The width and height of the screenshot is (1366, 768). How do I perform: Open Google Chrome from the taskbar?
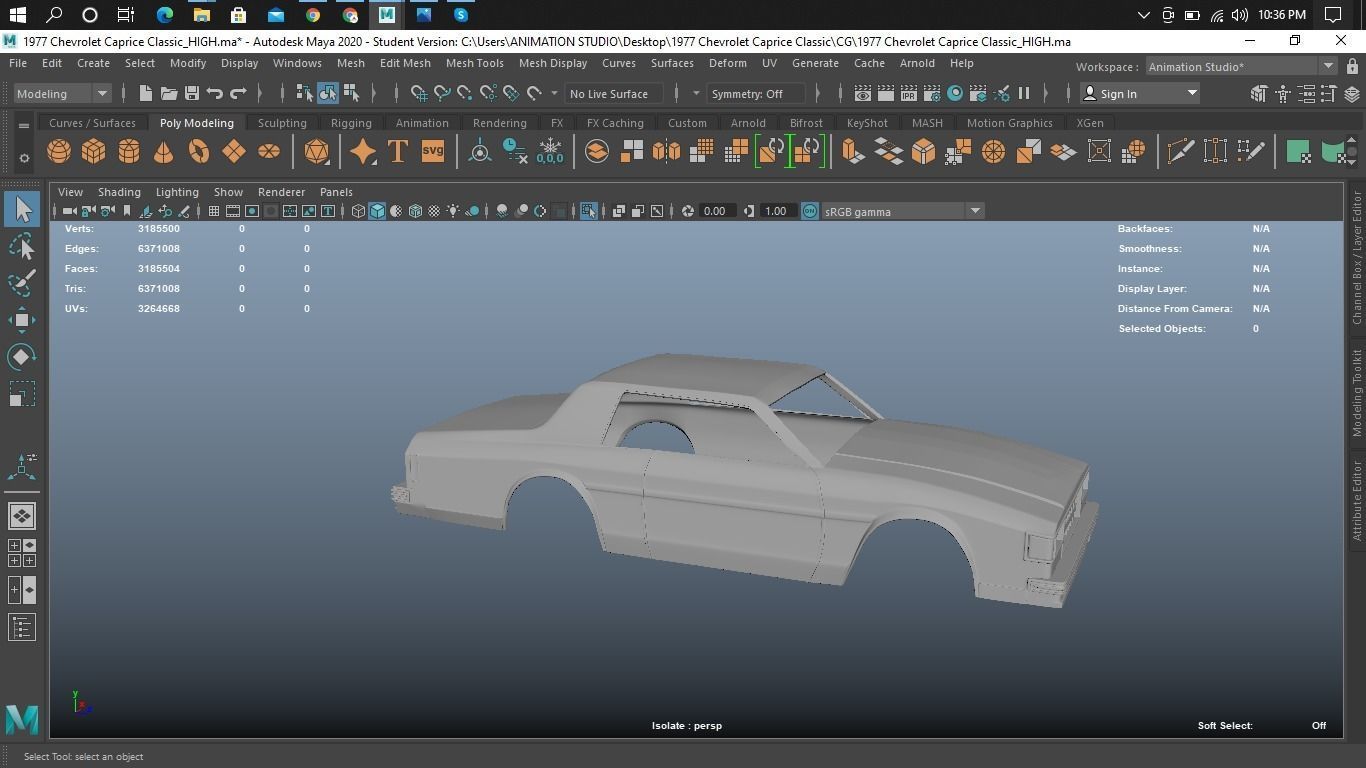pos(313,15)
